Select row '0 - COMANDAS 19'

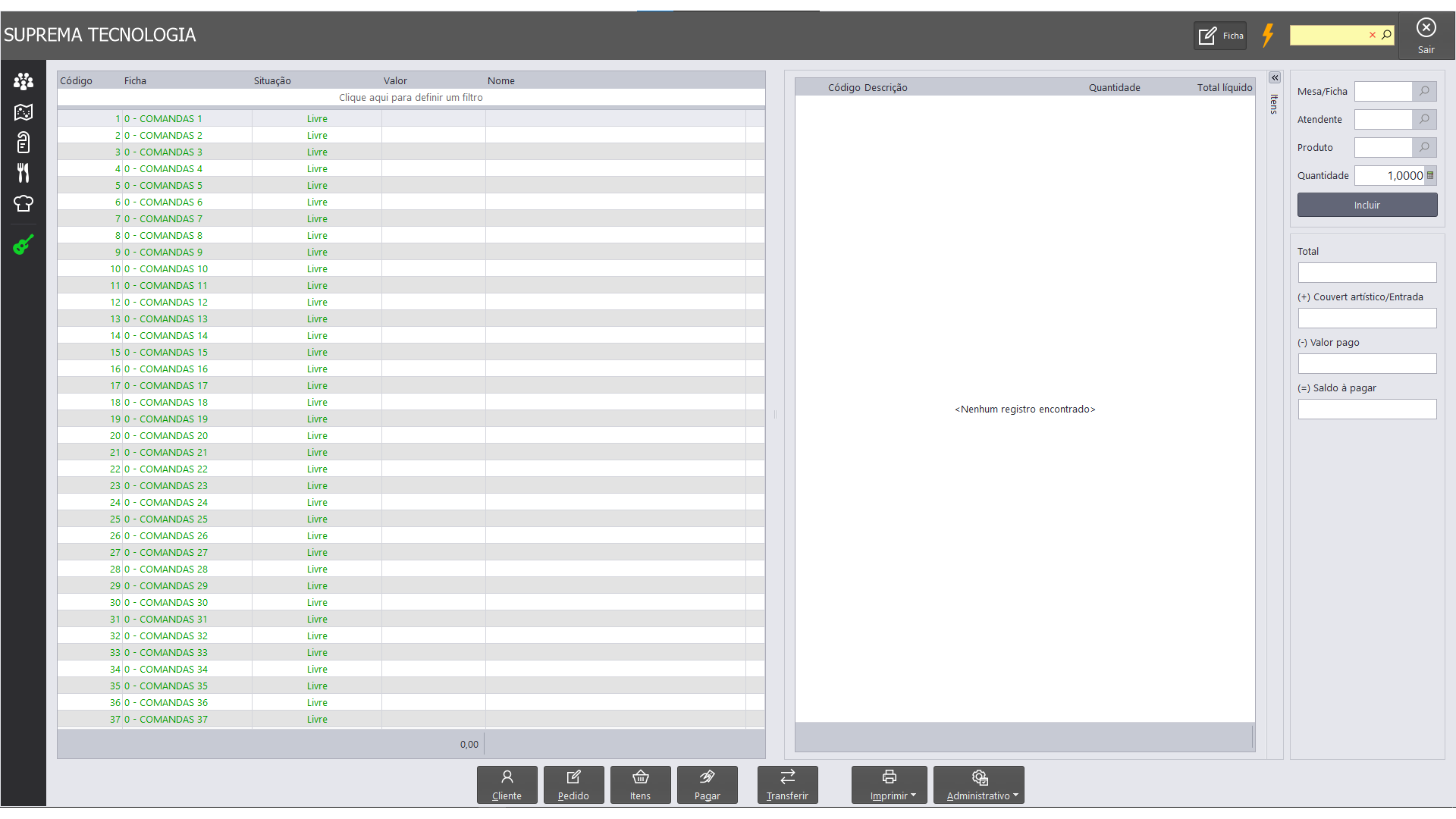tap(411, 419)
